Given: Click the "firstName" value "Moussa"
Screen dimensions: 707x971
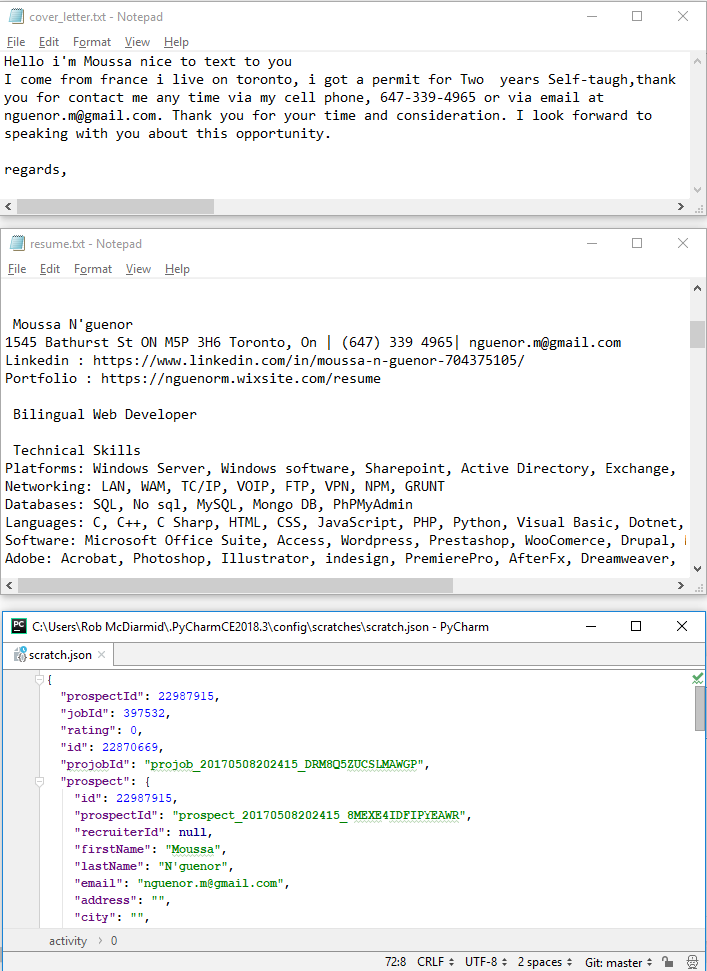Looking at the screenshot, I should point(193,850).
